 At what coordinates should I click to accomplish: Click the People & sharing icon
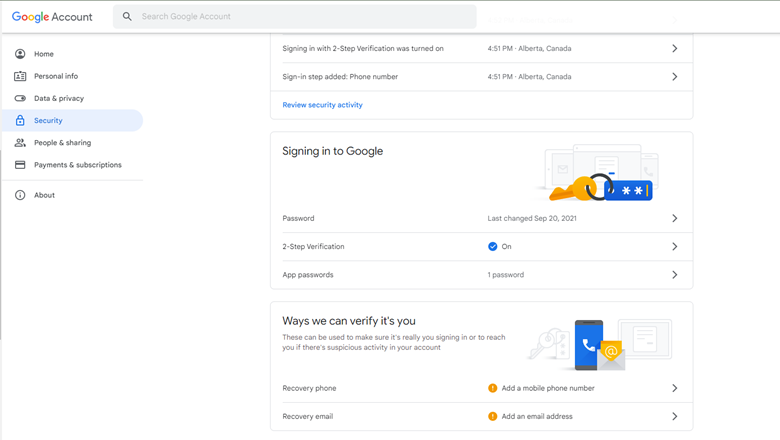pyautogui.click(x=20, y=143)
